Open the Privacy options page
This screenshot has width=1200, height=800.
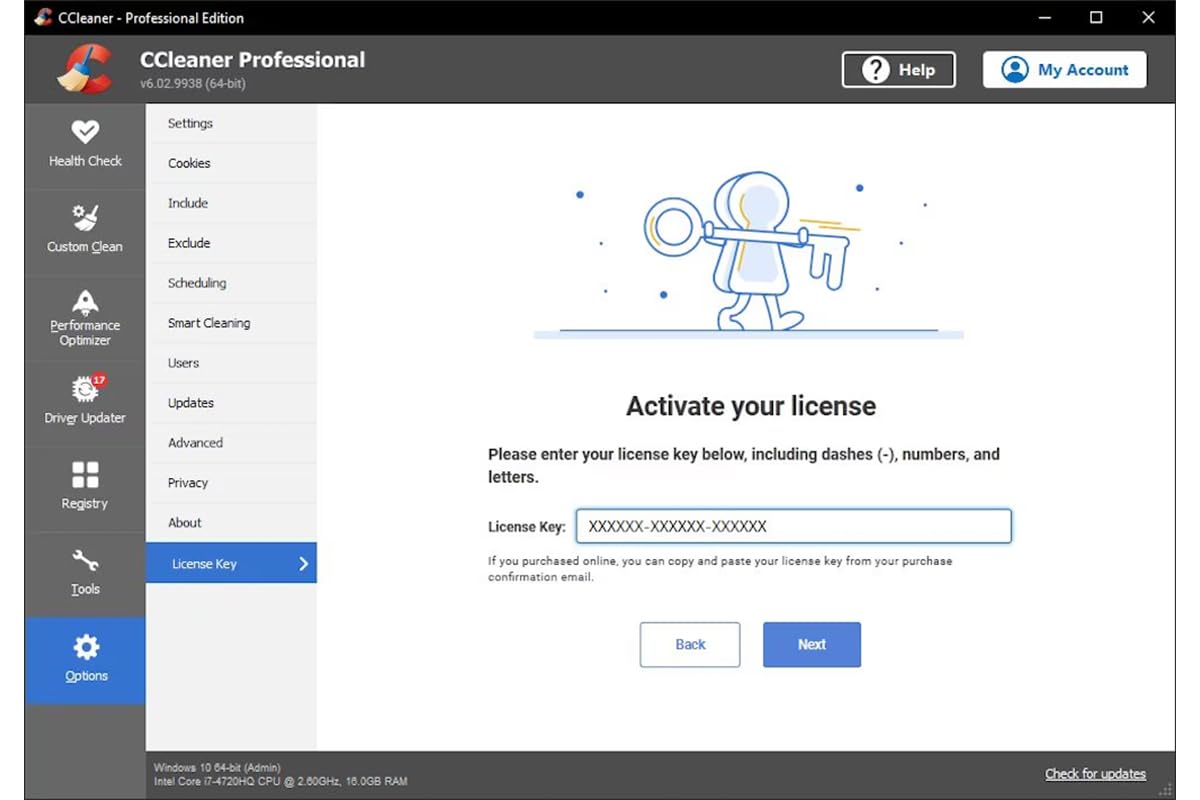coord(231,483)
